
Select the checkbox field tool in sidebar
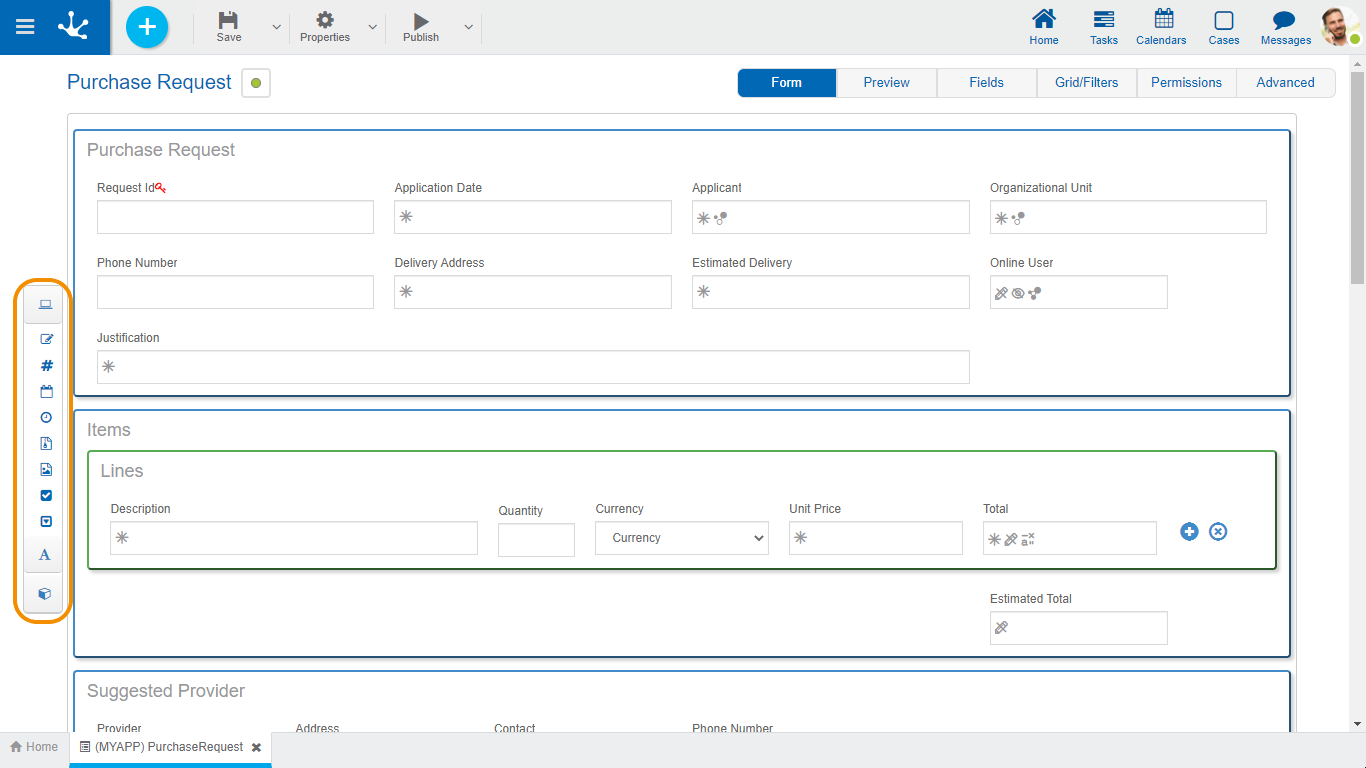pos(46,496)
